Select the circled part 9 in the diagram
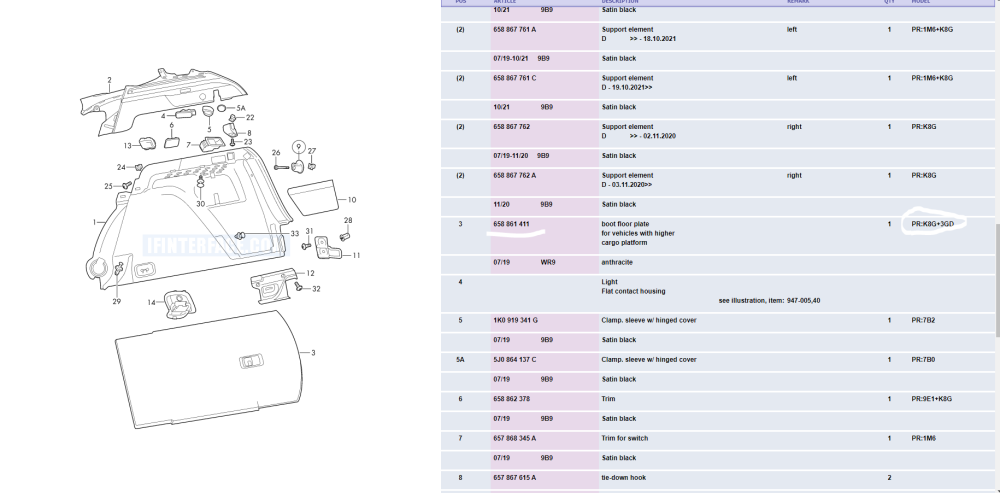The width and height of the screenshot is (1000, 493). 297,148
